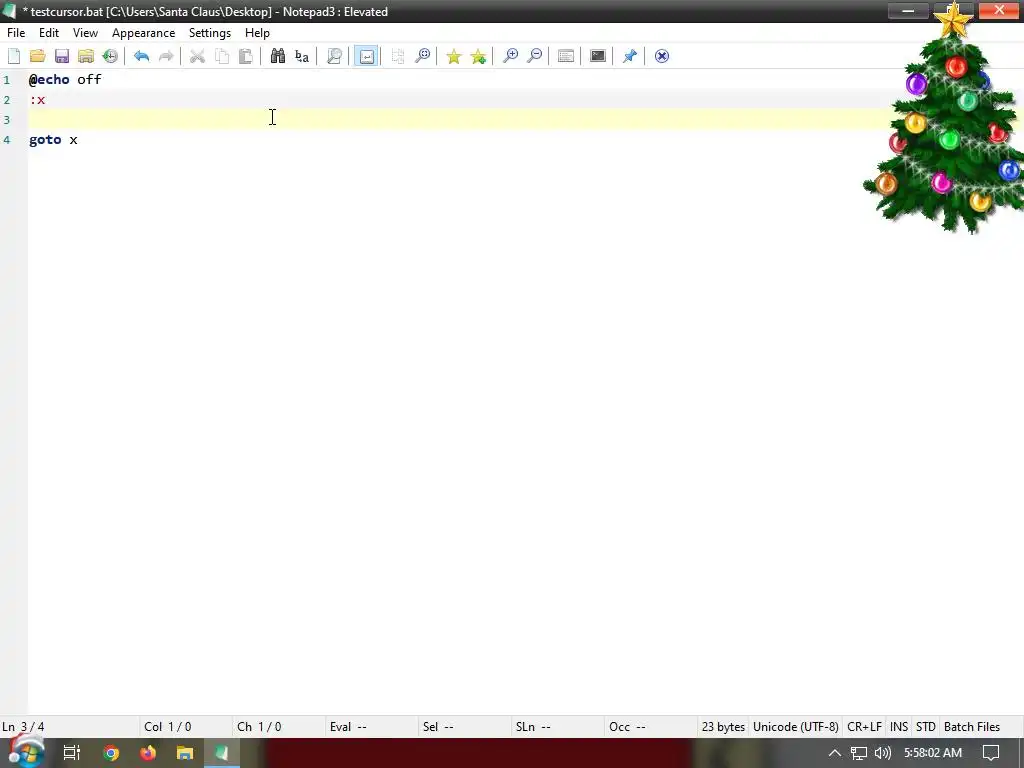The height and width of the screenshot is (768, 1024).
Task: Add to favorites star-plus icon
Action: point(478,56)
